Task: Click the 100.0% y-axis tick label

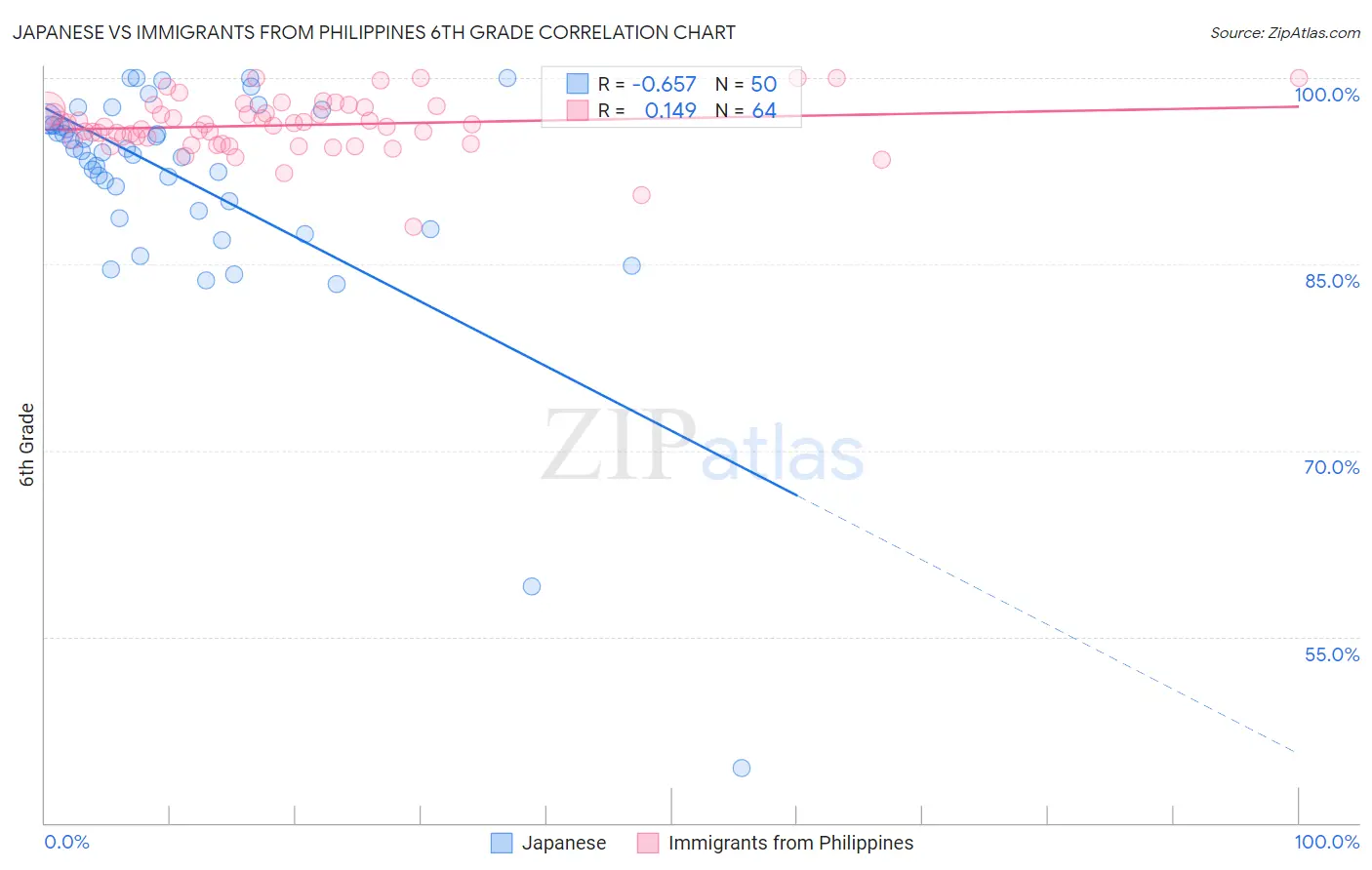Action: click(1327, 95)
